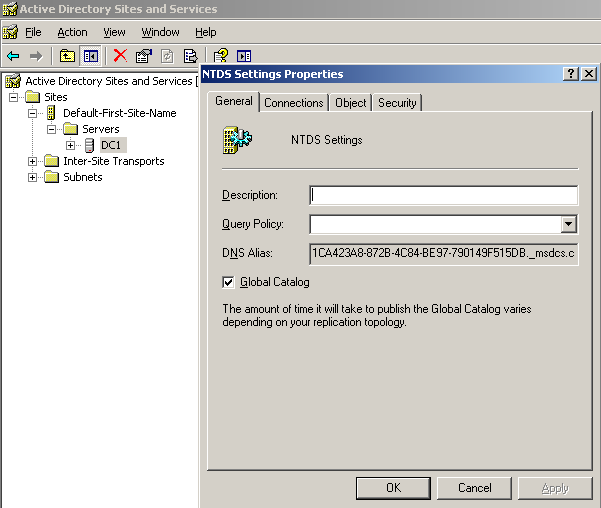601x508 pixels.
Task: Click the dialog's question mark help button
Action: 571,74
